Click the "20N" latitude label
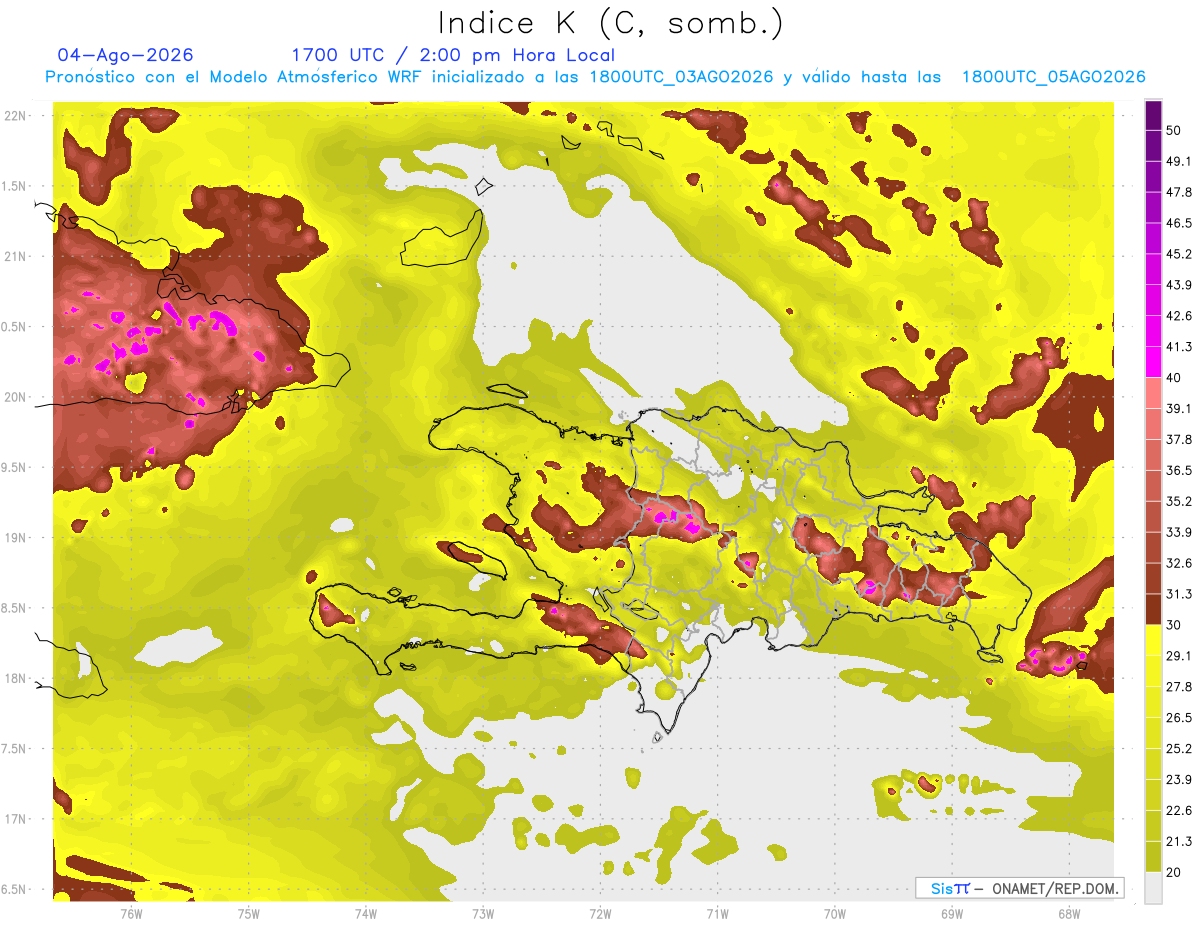Screen dimensions: 1200x927 tap(16, 397)
